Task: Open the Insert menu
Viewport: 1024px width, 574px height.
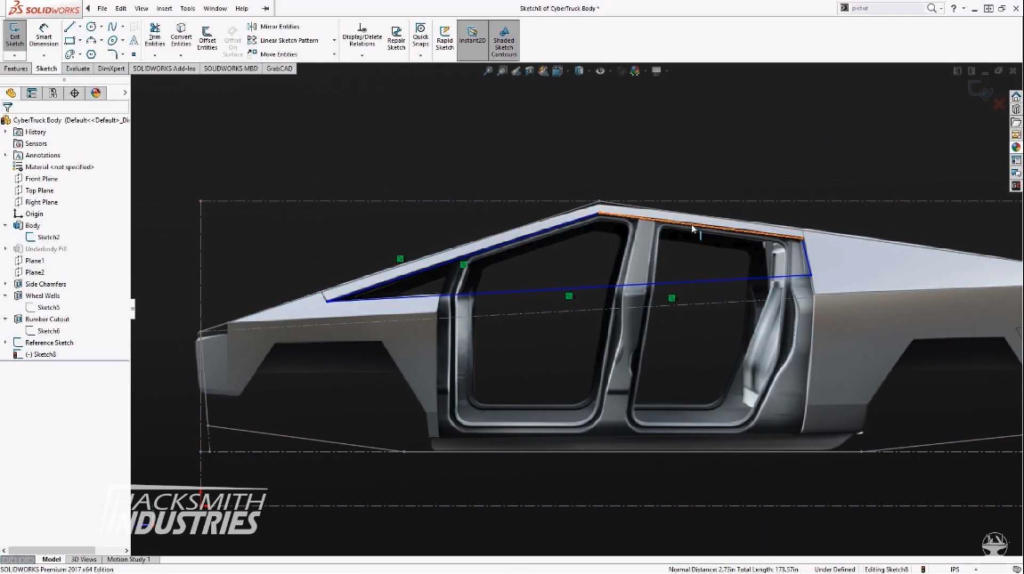Action: [164, 8]
